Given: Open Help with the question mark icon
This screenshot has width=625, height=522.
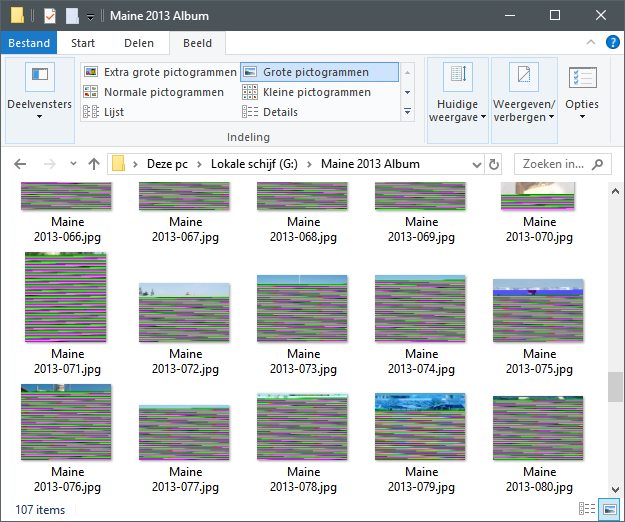Looking at the screenshot, I should tap(612, 42).
